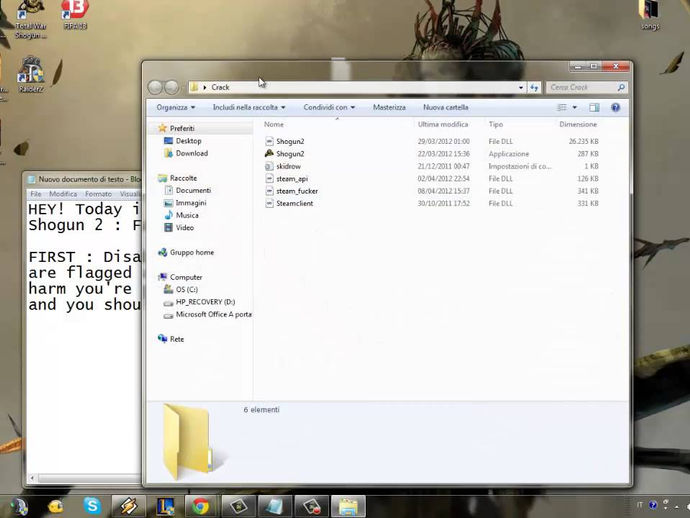Click 26.235 KB size value
The width and height of the screenshot is (690, 518).
(x=584, y=141)
